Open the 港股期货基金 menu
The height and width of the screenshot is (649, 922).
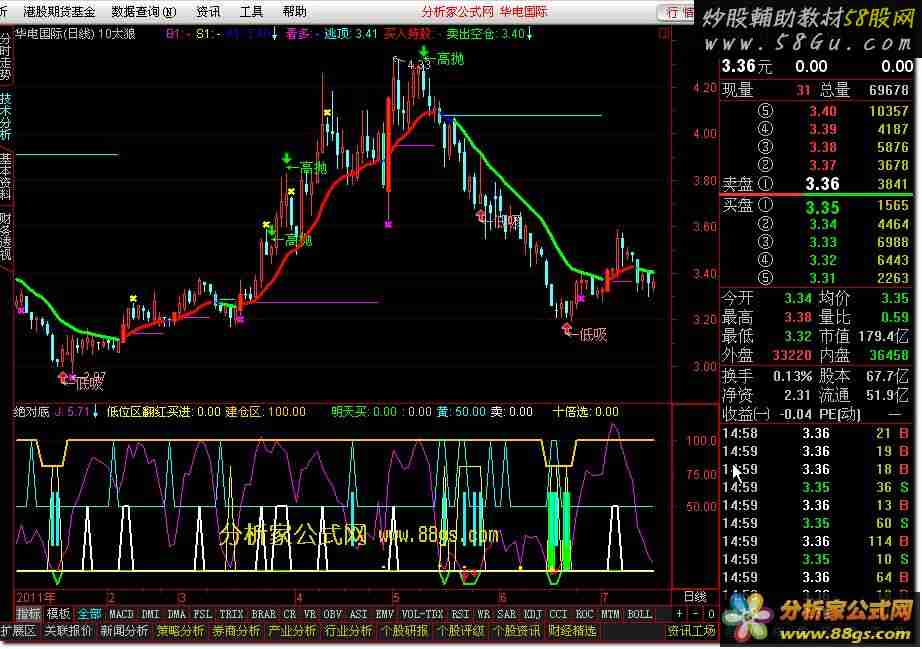(x=59, y=12)
